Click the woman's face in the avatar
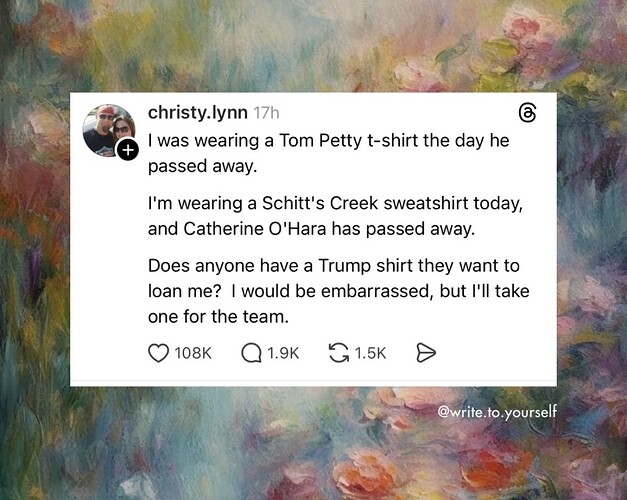Image resolution: width=627 pixels, height=500 pixels. click(122, 127)
